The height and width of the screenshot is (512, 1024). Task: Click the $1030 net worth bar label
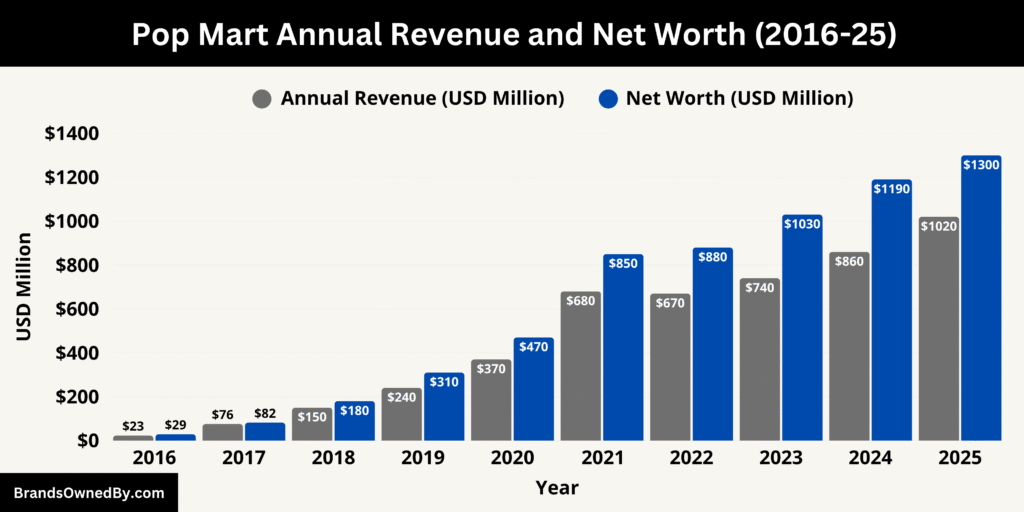click(803, 224)
